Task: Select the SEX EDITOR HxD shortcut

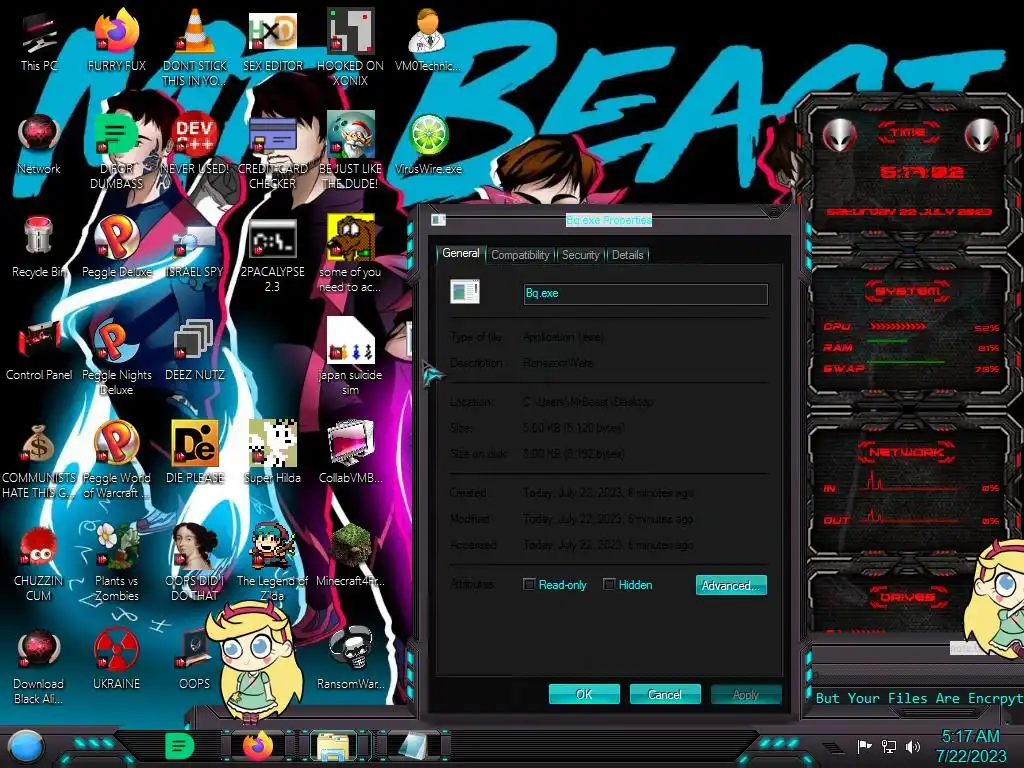Action: point(273,41)
